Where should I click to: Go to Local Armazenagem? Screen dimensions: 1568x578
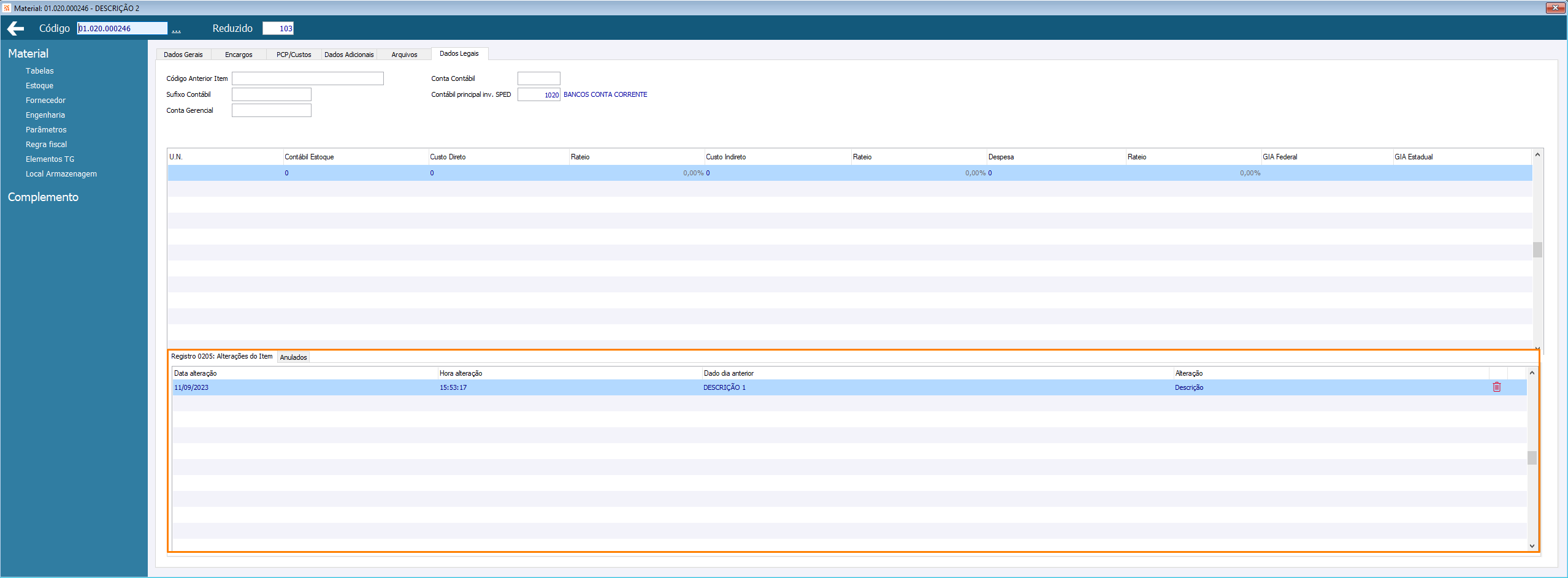click(61, 174)
